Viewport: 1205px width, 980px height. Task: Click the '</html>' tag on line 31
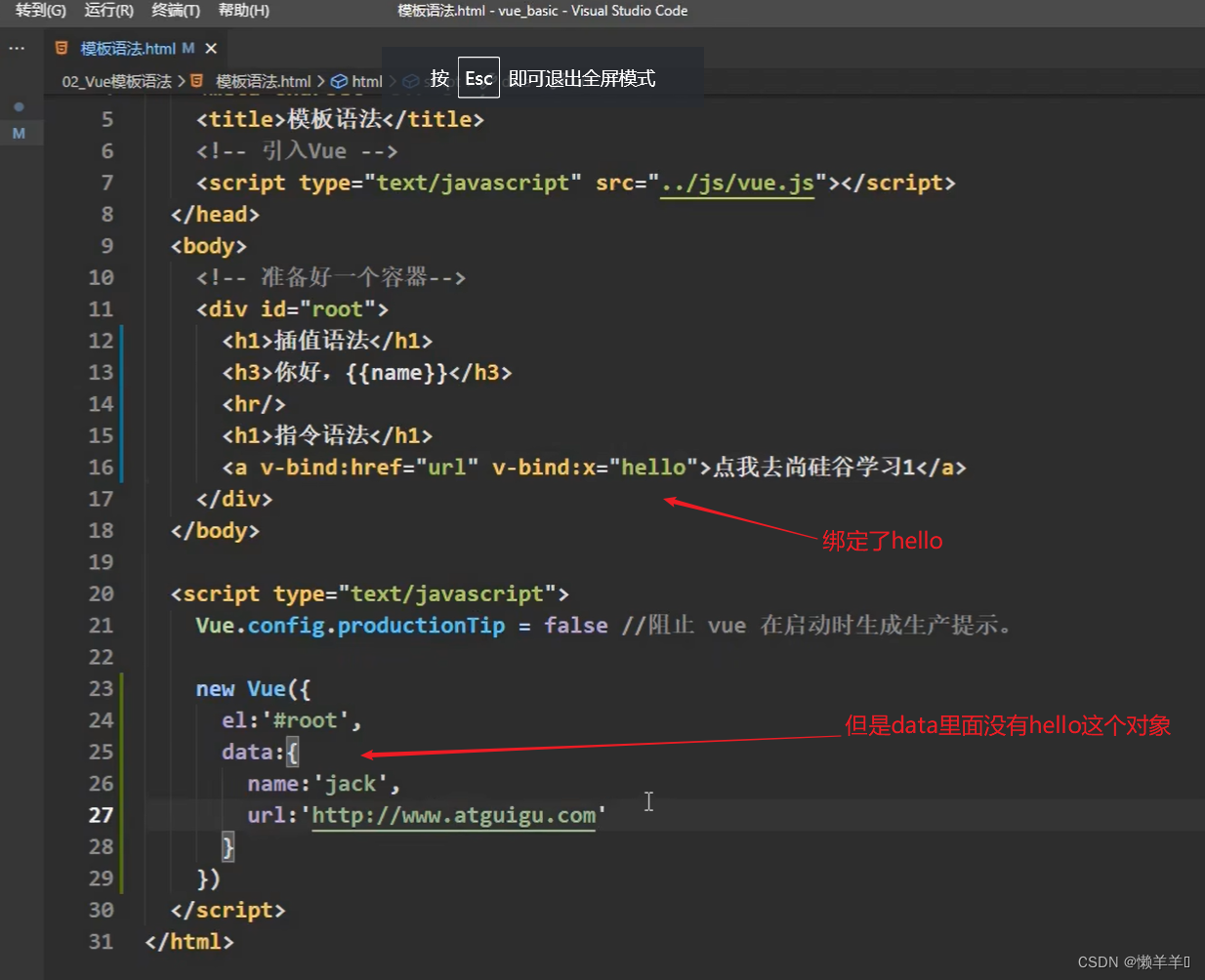(189, 941)
